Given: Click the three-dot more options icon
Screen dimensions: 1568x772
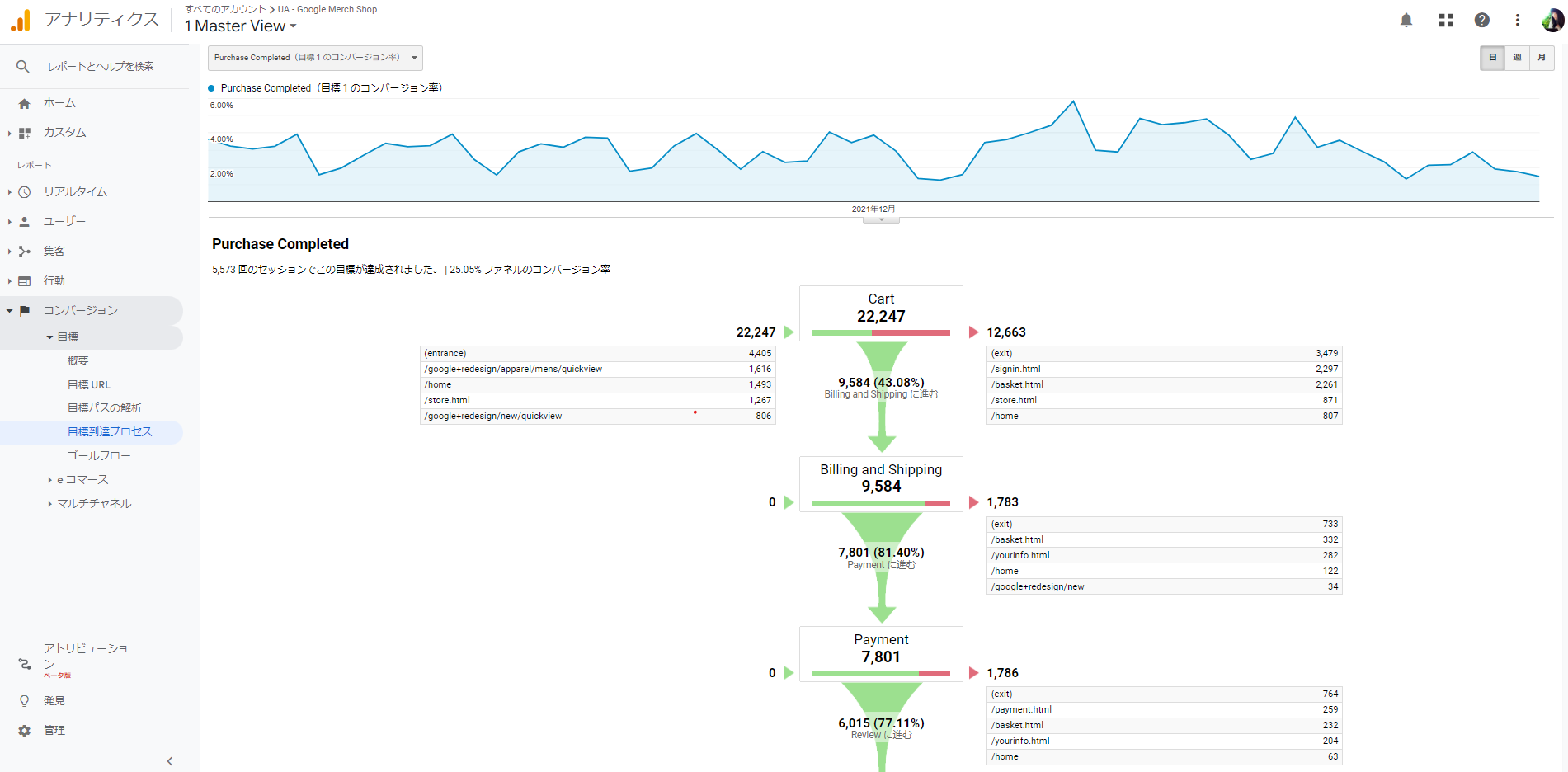Looking at the screenshot, I should point(1518,21).
